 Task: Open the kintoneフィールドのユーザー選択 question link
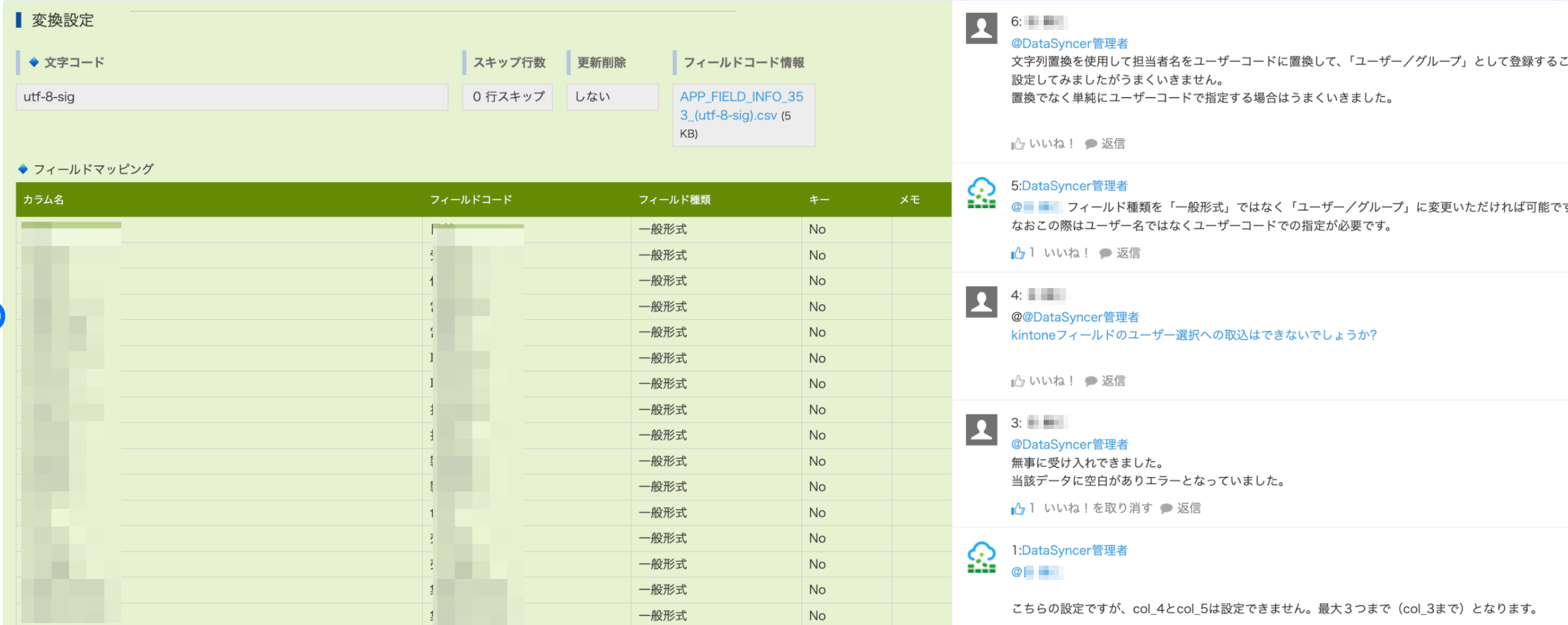point(1193,335)
